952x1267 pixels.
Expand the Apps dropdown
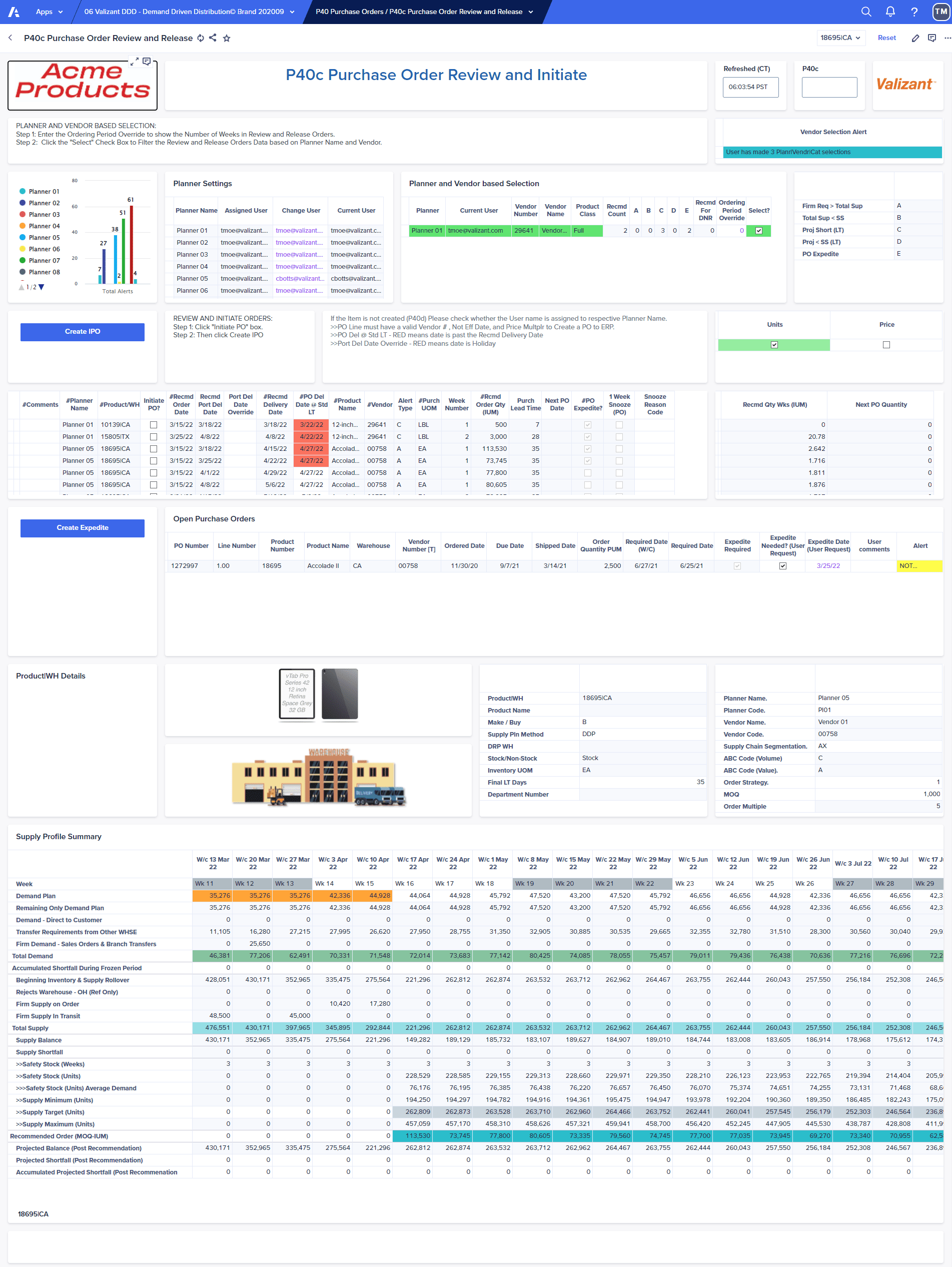(49, 12)
